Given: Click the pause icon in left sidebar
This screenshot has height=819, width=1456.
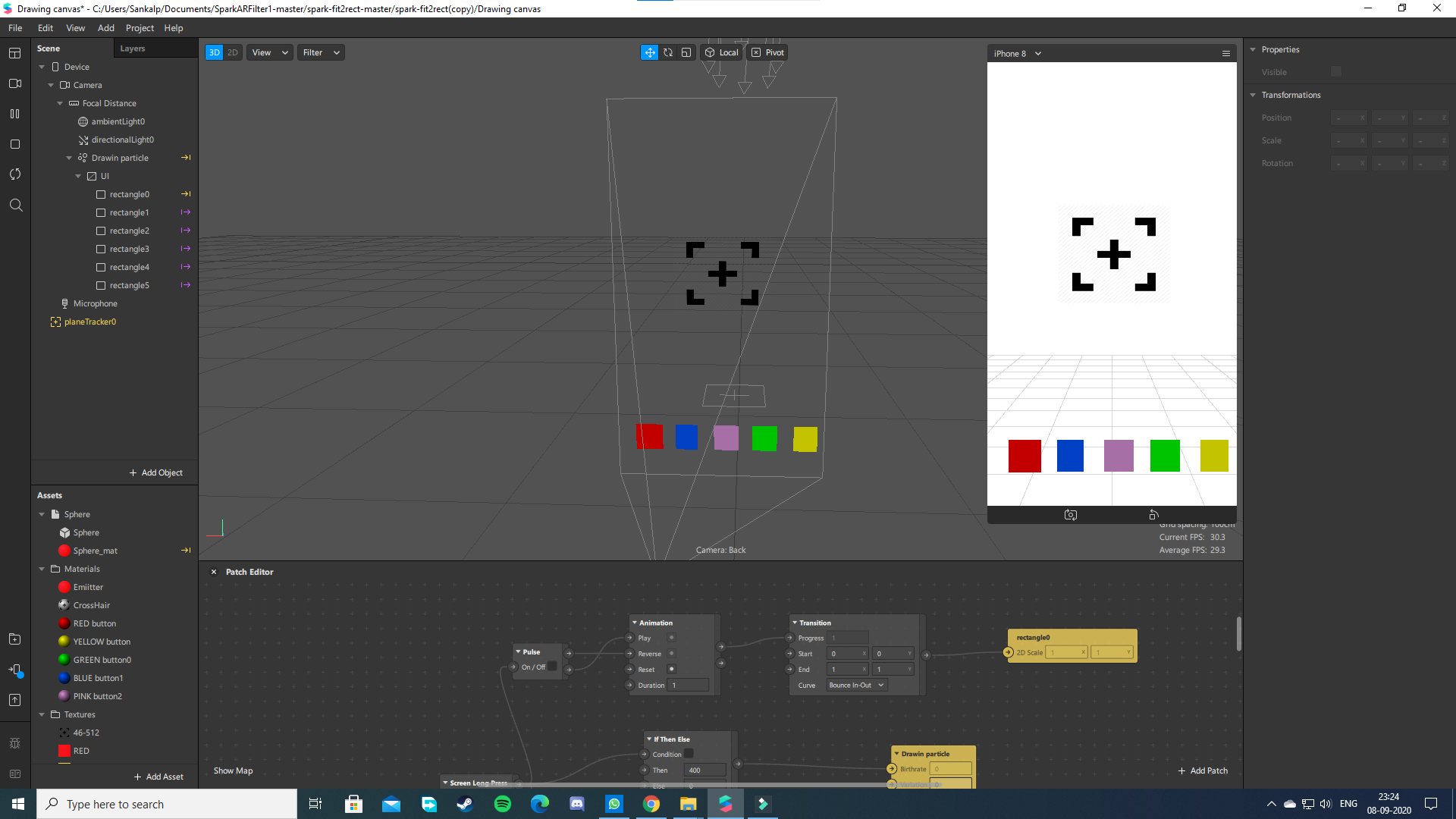Looking at the screenshot, I should pos(14,114).
